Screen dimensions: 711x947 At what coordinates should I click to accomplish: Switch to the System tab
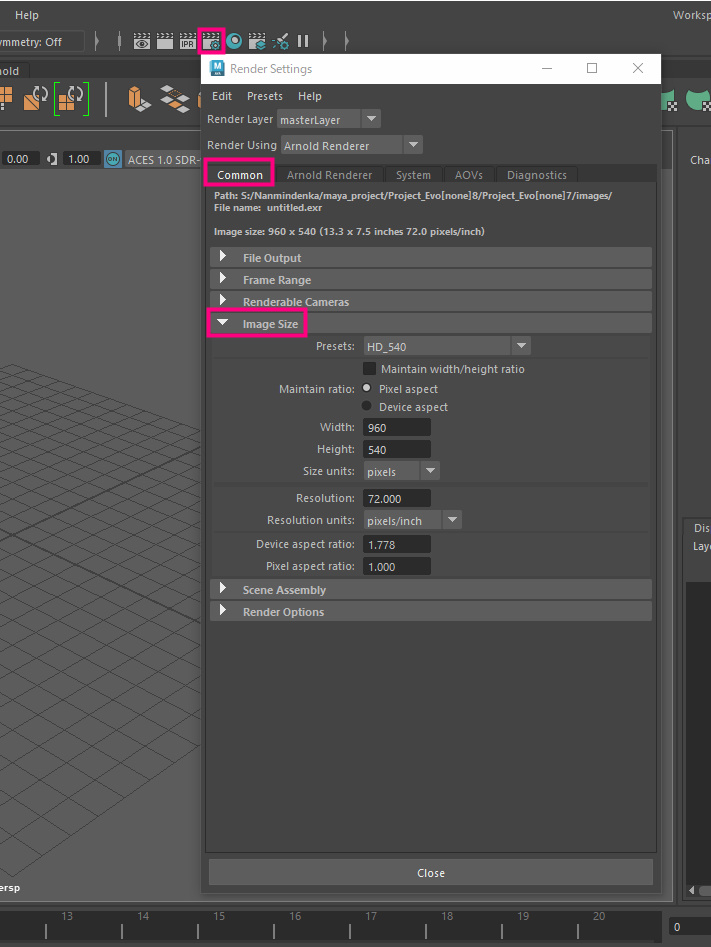pyautogui.click(x=413, y=175)
